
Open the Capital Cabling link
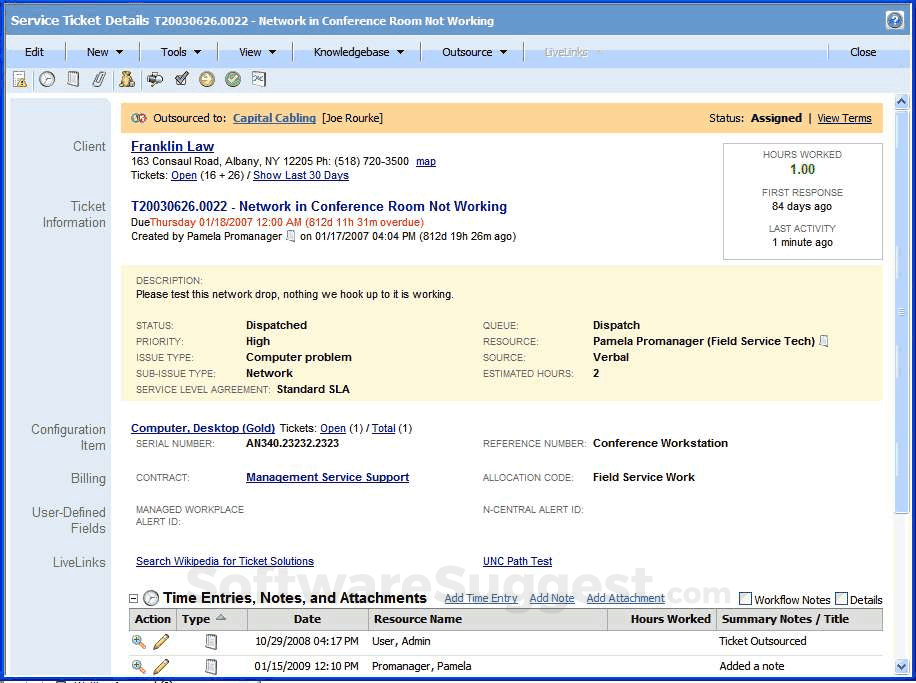point(273,118)
